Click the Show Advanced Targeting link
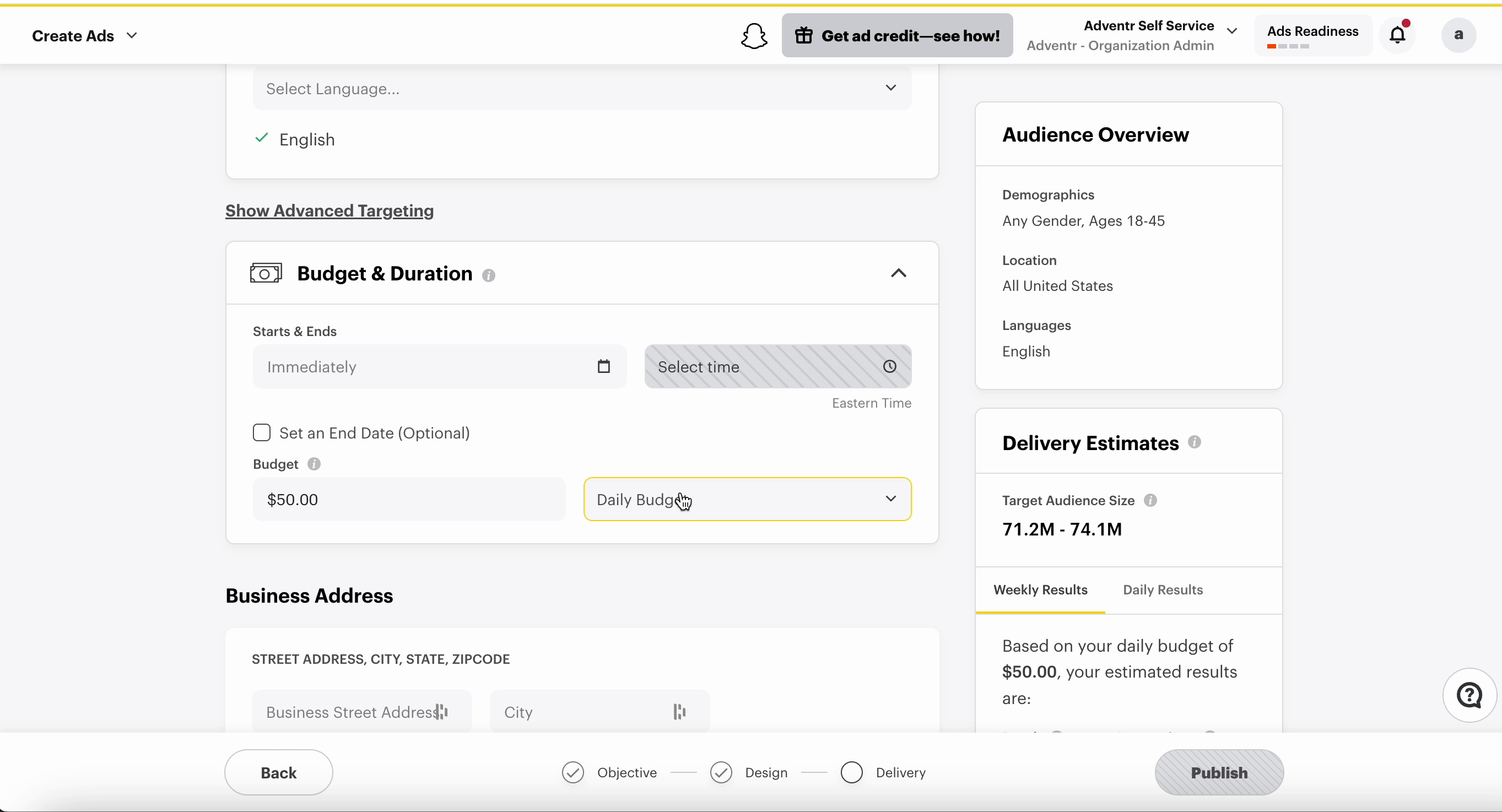Screen dimensions: 1502x812 pyautogui.click(x=329, y=211)
